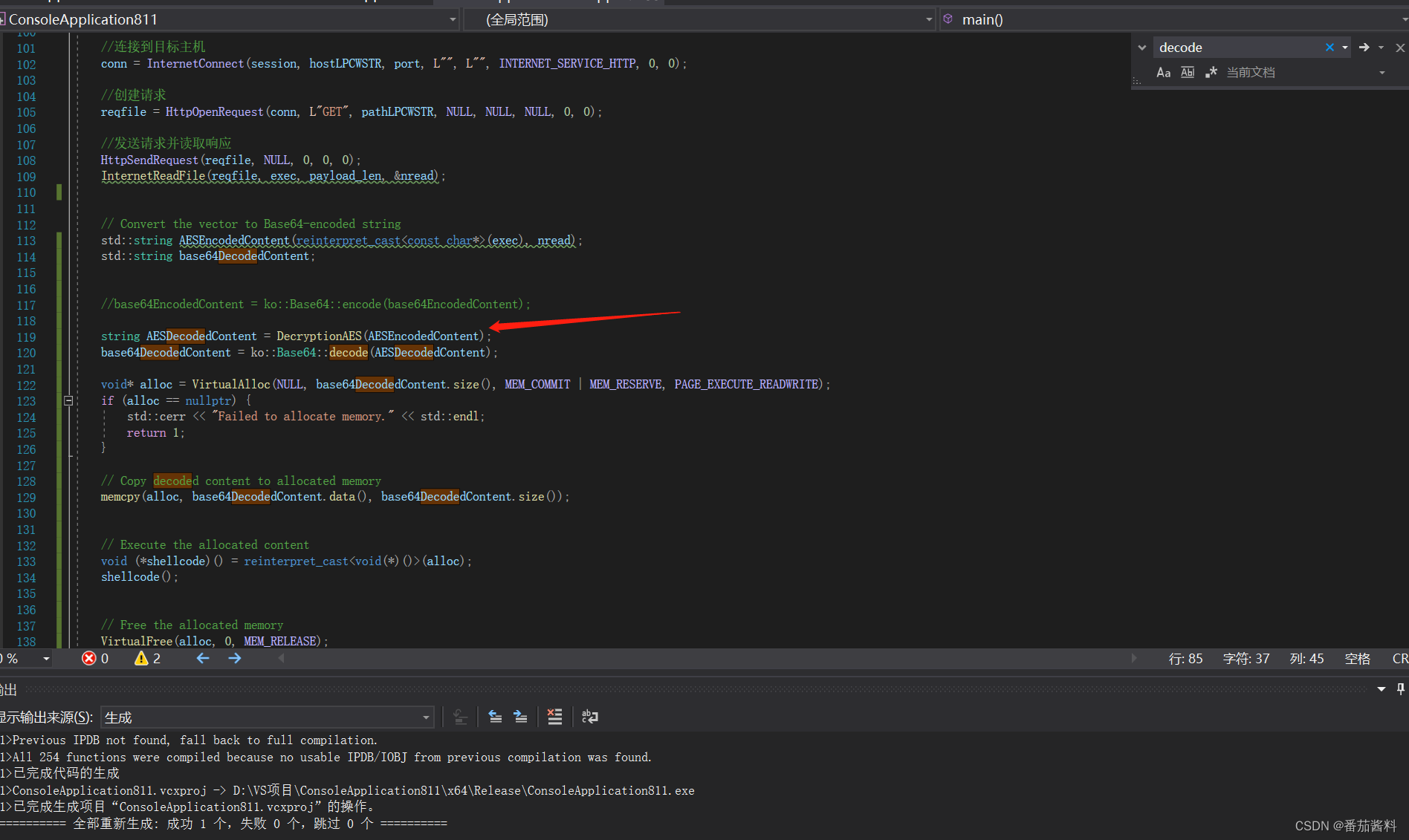Viewport: 1409px width, 840px height.
Task: Open the zoom percentage dropdown
Action: [46, 659]
